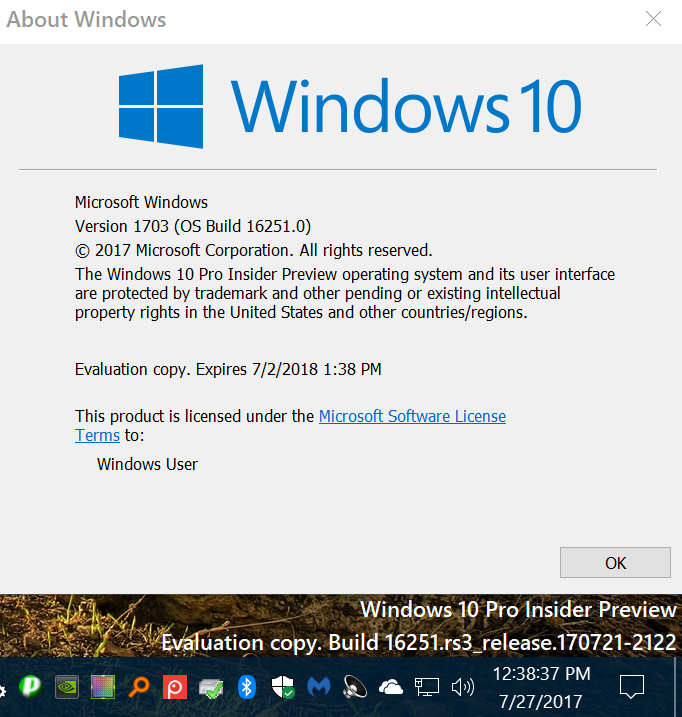Open the green P tray icon
682x717 pixels.
point(31,687)
